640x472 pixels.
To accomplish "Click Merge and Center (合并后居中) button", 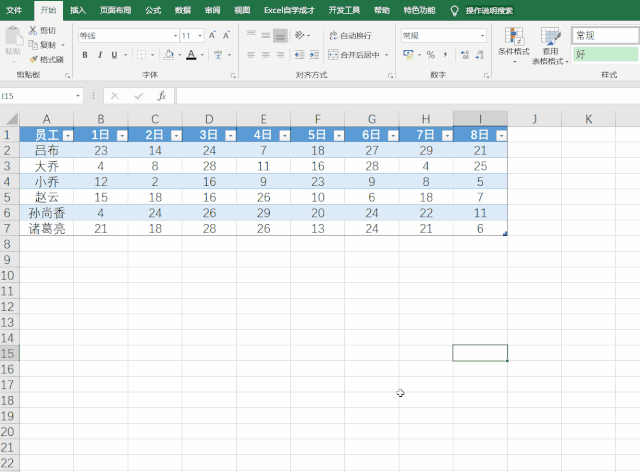I will [x=358, y=55].
